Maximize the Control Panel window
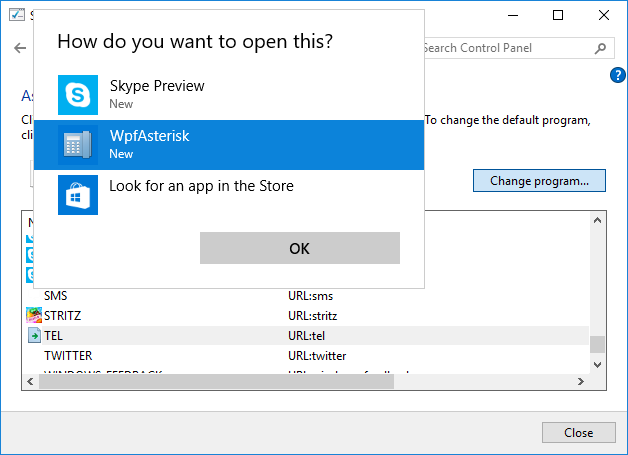This screenshot has width=628, height=455. (x=558, y=15)
